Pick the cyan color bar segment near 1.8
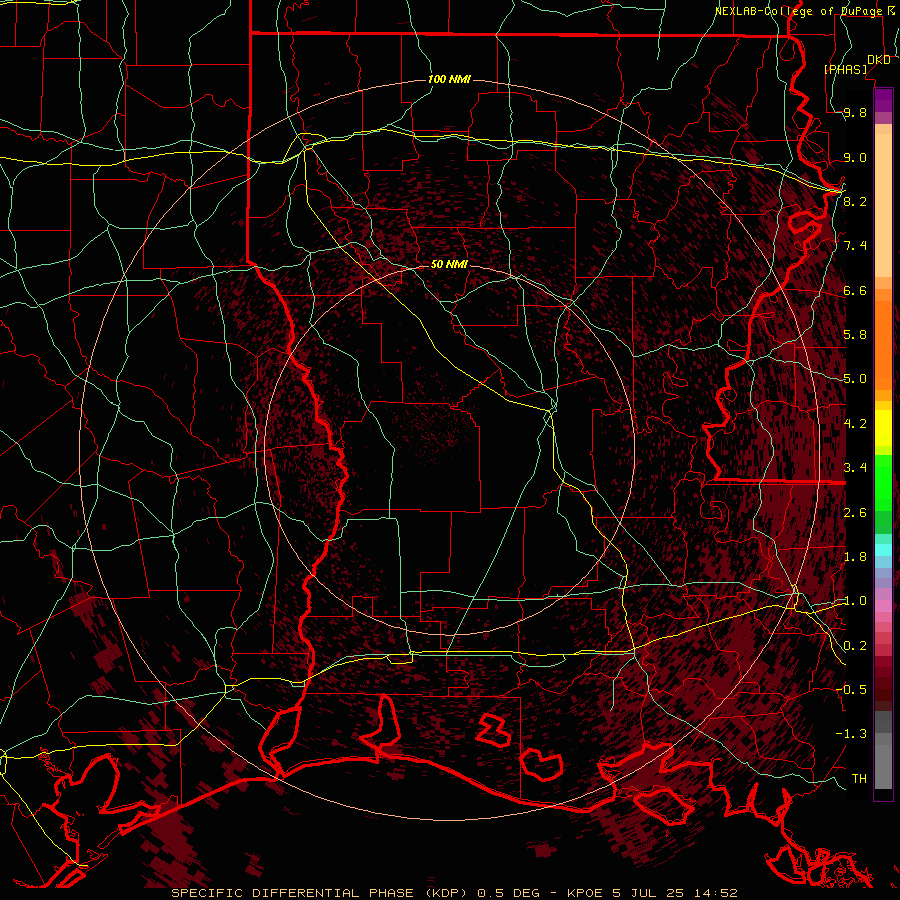 tap(883, 550)
